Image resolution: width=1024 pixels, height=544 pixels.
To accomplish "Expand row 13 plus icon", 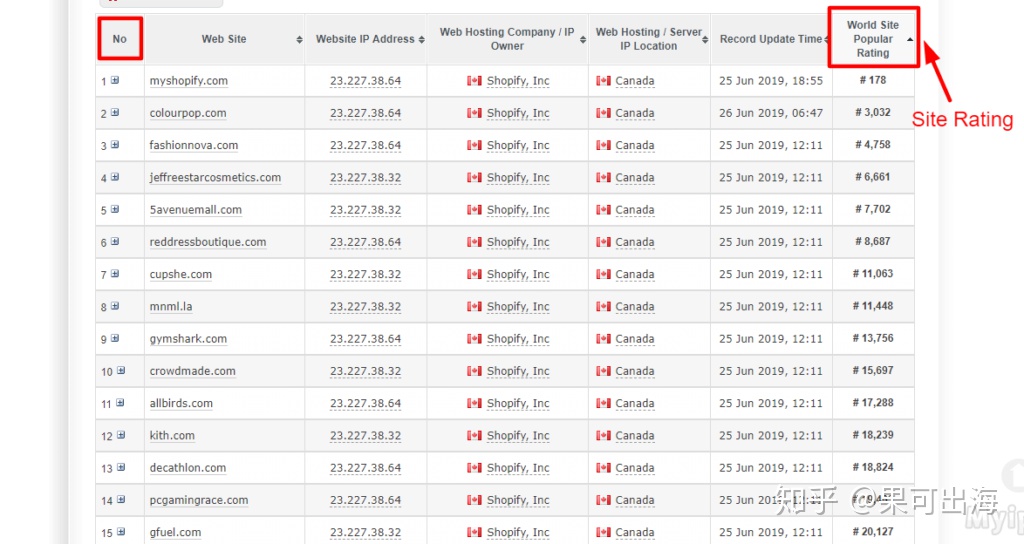I will [121, 468].
